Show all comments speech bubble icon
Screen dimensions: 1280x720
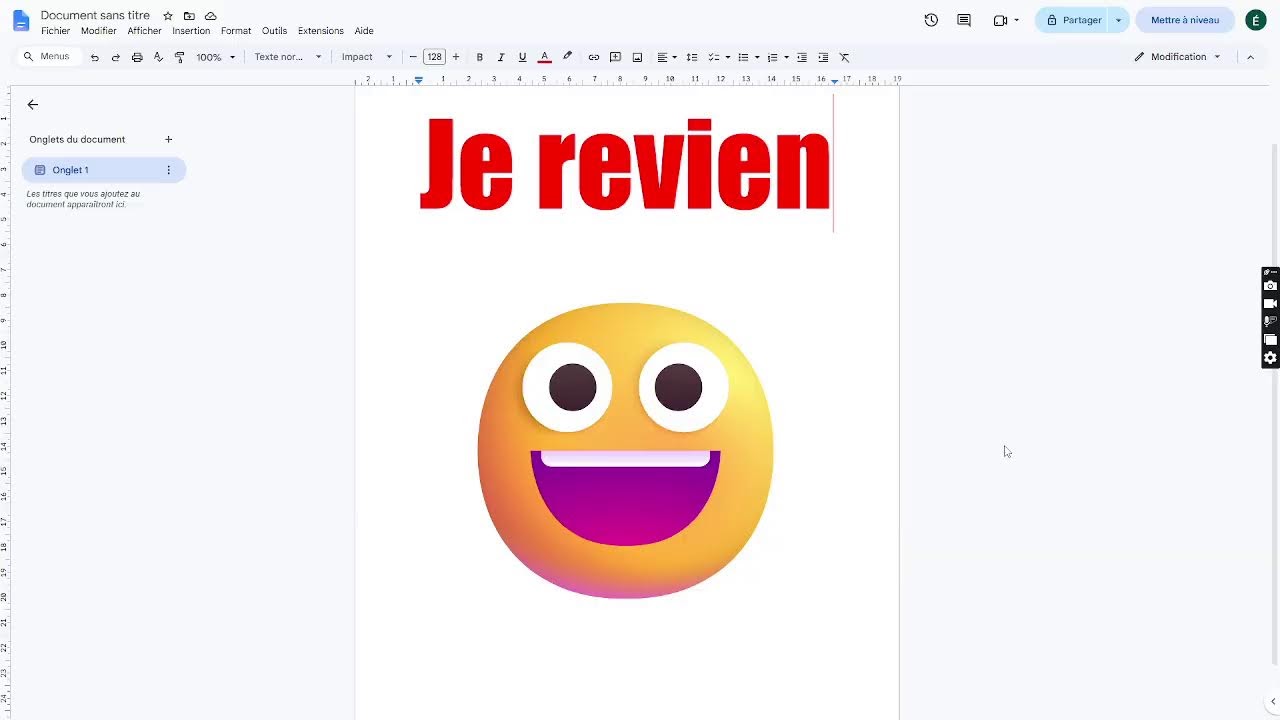coord(964,20)
